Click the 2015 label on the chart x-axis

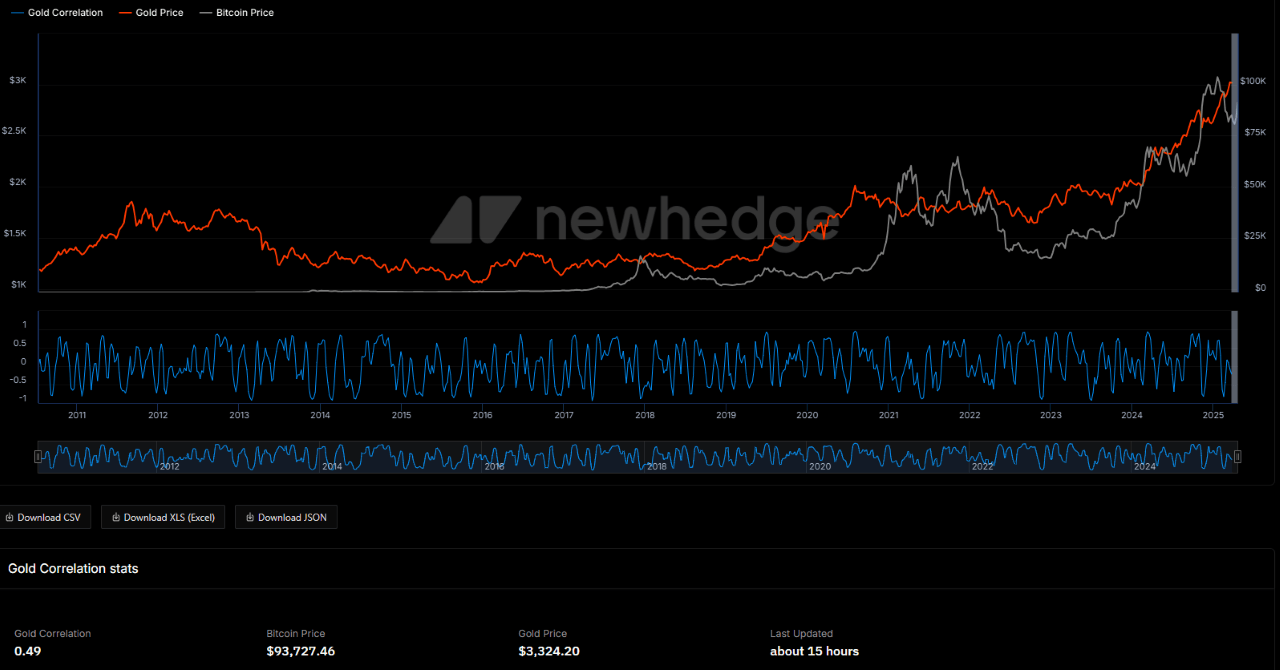pyautogui.click(x=401, y=415)
